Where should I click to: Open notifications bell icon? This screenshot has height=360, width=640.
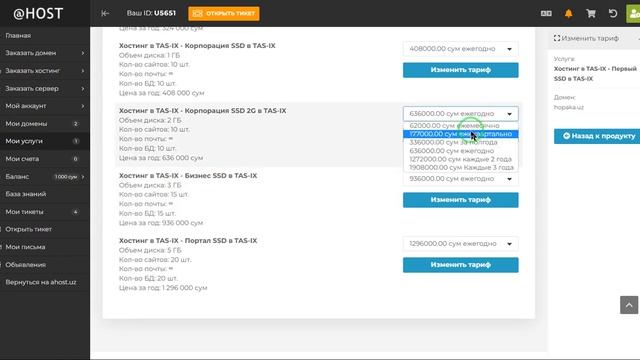(x=568, y=13)
